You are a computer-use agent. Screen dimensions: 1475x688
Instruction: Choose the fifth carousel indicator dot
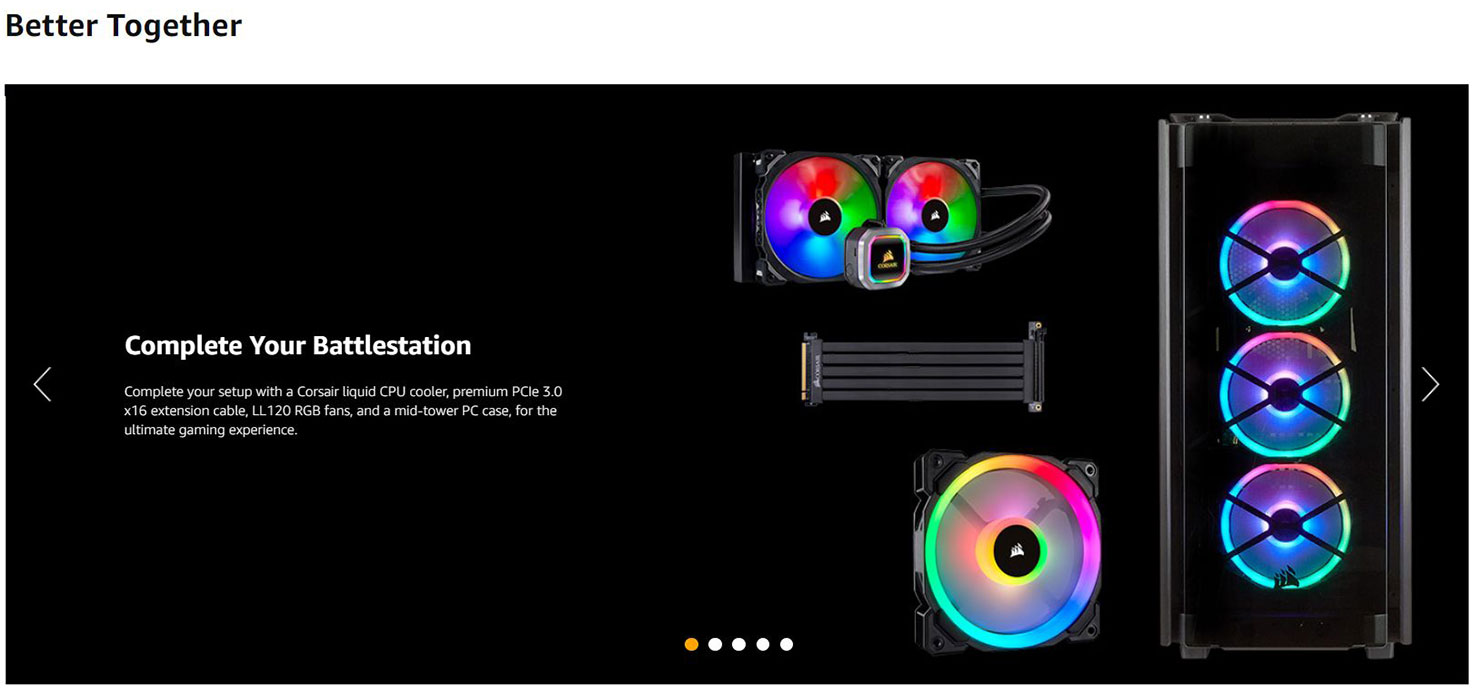click(787, 644)
